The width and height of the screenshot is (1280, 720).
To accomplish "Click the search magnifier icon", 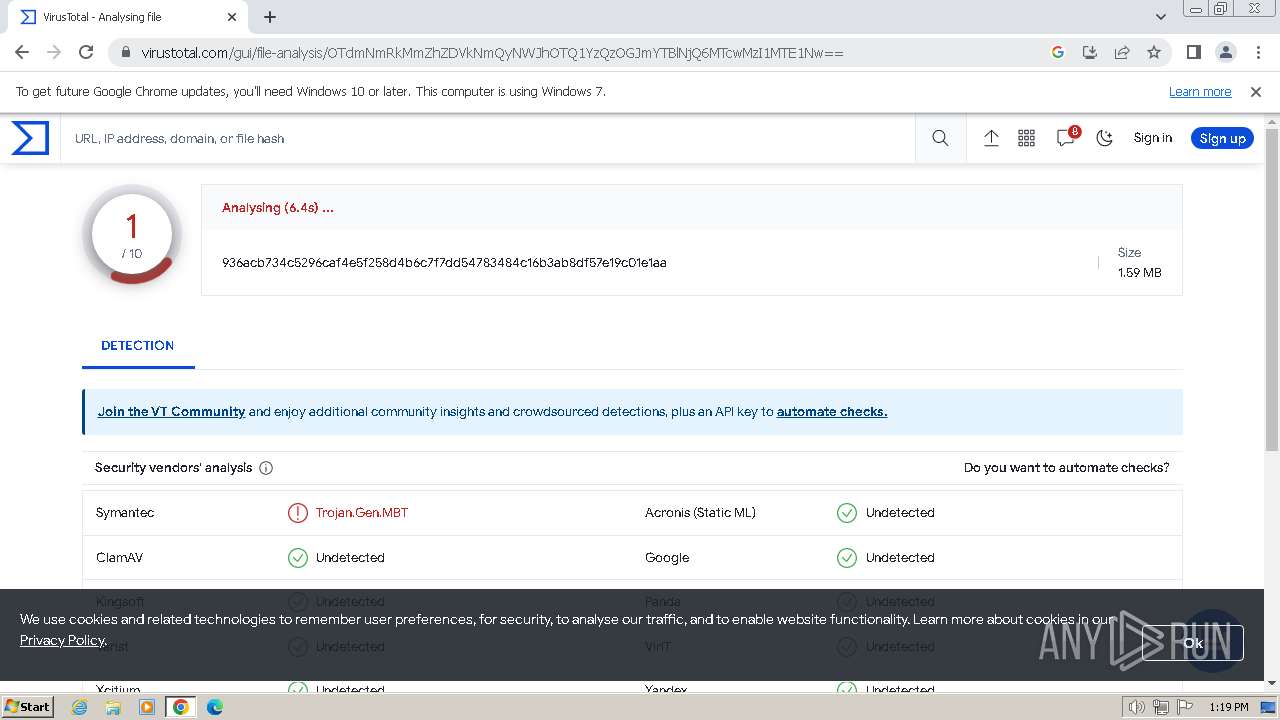I will [940, 139].
